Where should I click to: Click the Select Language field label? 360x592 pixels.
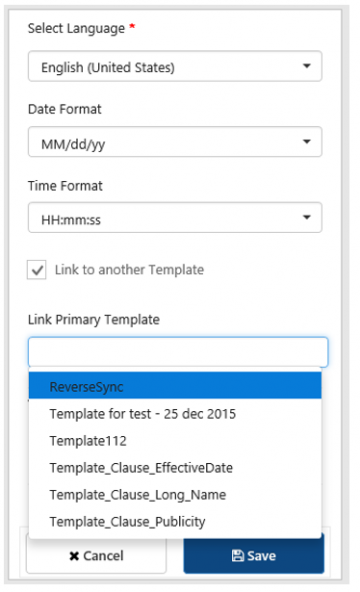tap(76, 29)
